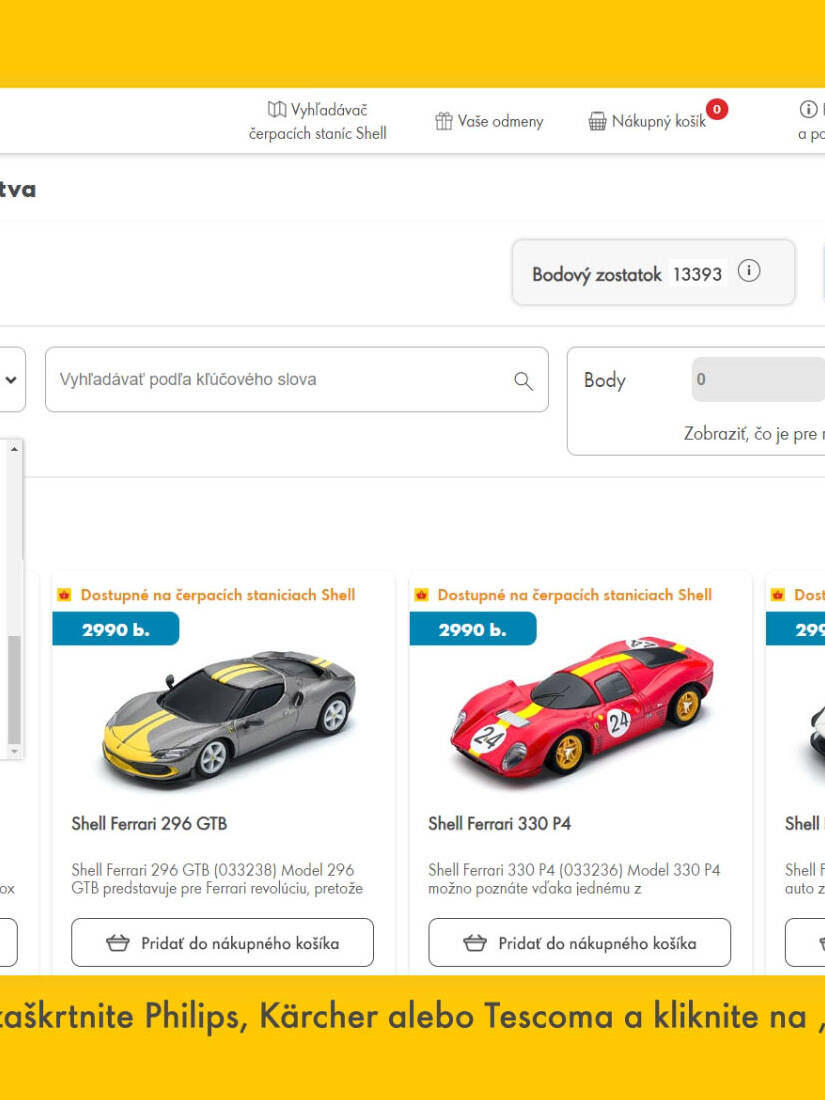Click the shopping basket icon in header
Image resolution: width=825 pixels, height=1100 pixels.
pyautogui.click(x=597, y=121)
